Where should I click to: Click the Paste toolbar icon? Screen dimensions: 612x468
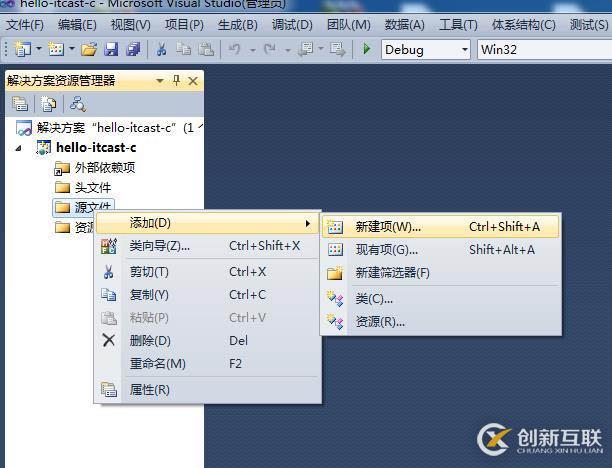206,50
